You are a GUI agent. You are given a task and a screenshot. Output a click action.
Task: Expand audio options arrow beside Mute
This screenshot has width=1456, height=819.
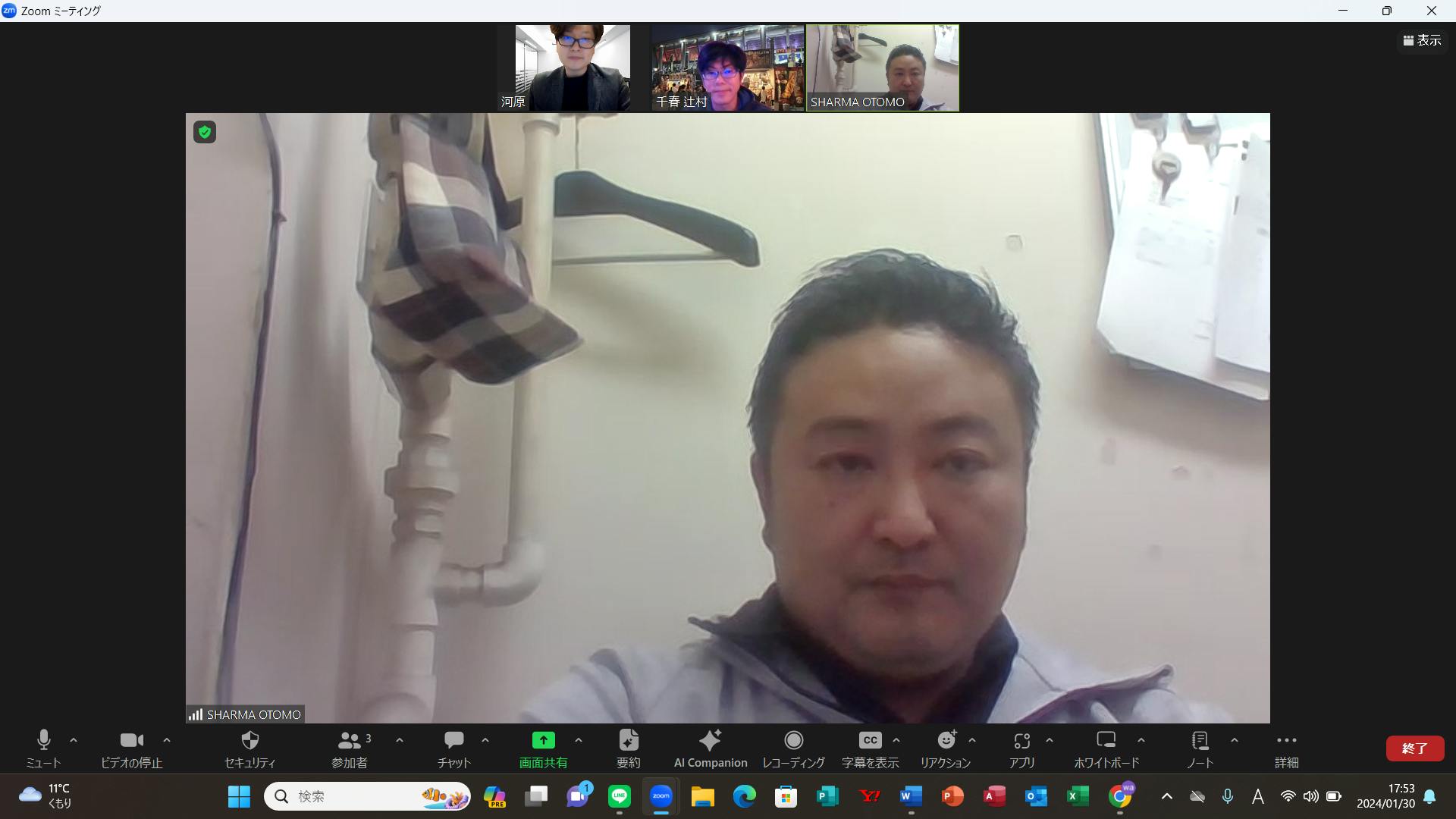(74, 740)
